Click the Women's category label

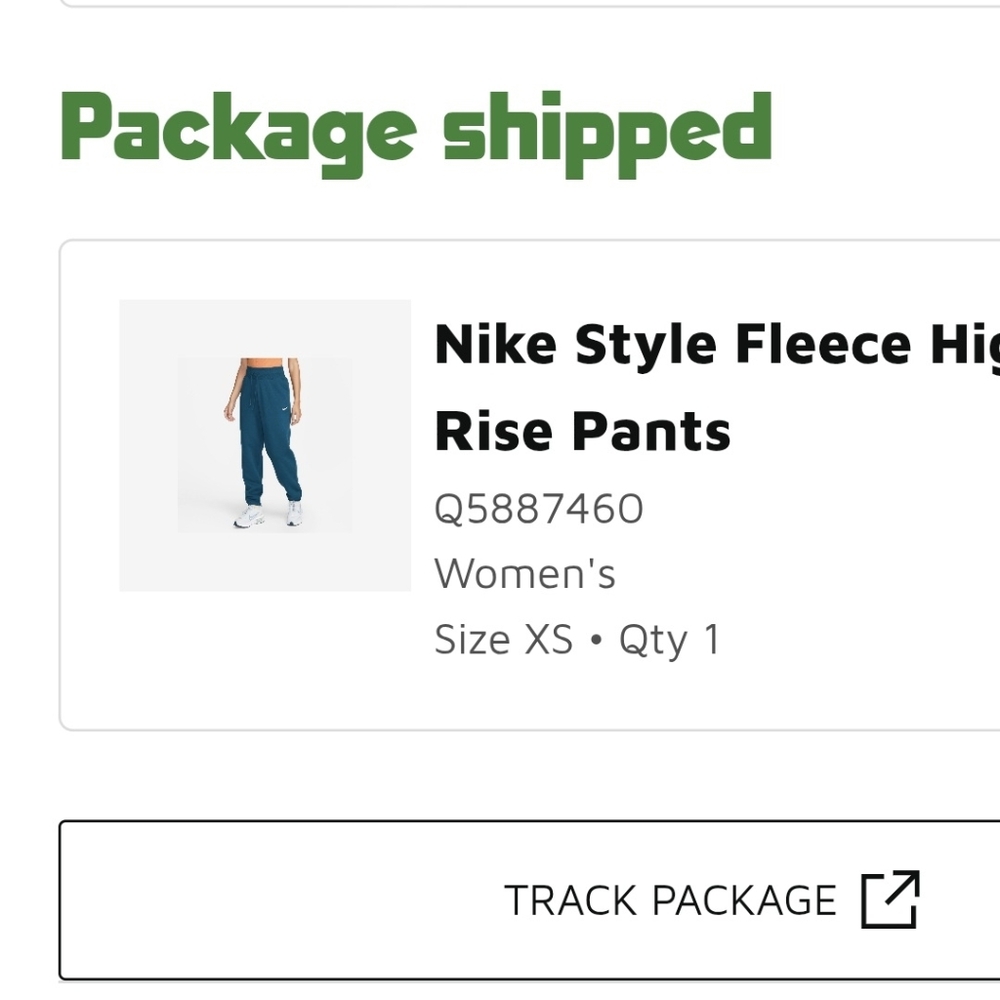click(x=524, y=572)
